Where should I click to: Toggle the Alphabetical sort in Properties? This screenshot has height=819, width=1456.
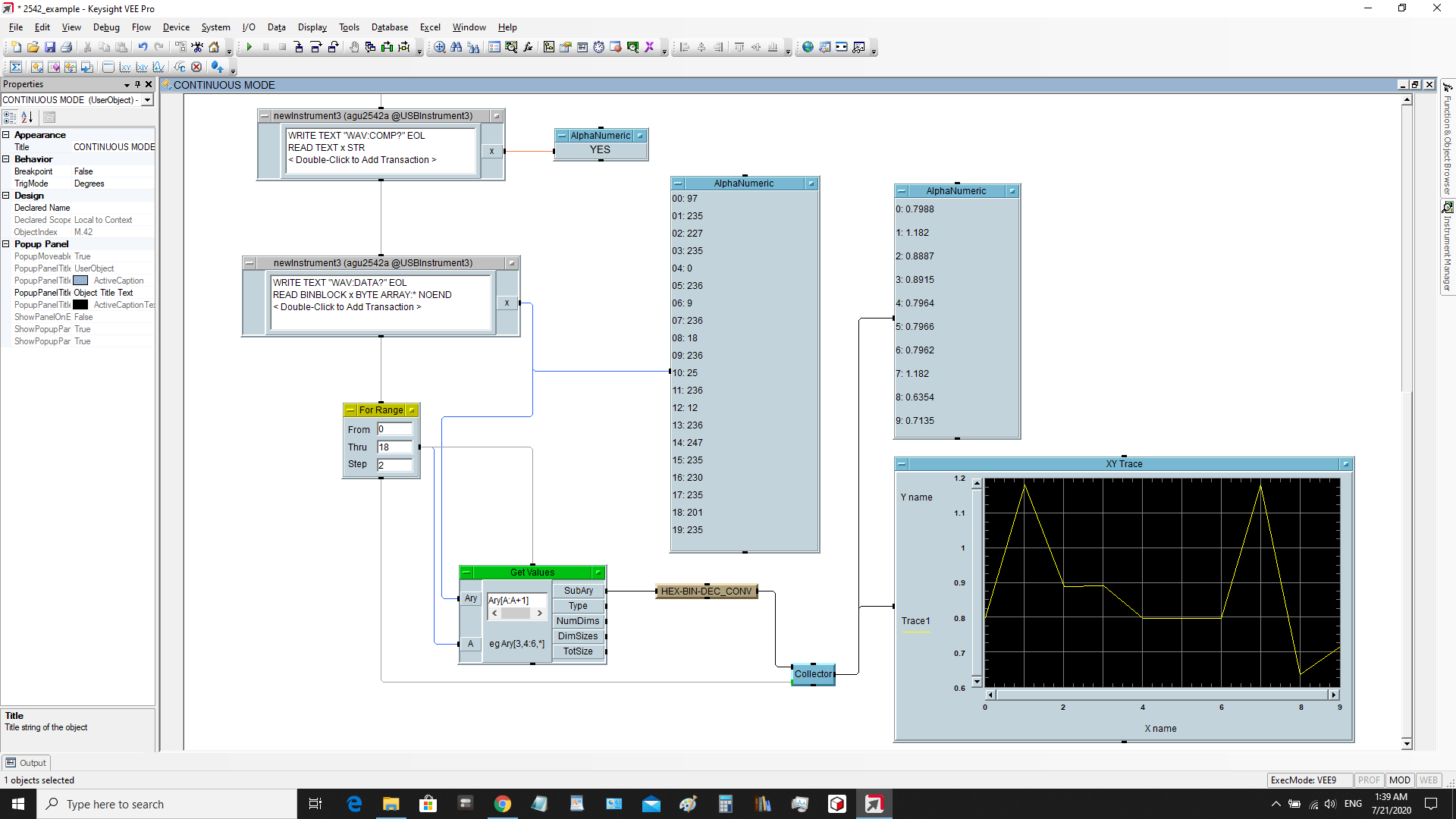27,117
